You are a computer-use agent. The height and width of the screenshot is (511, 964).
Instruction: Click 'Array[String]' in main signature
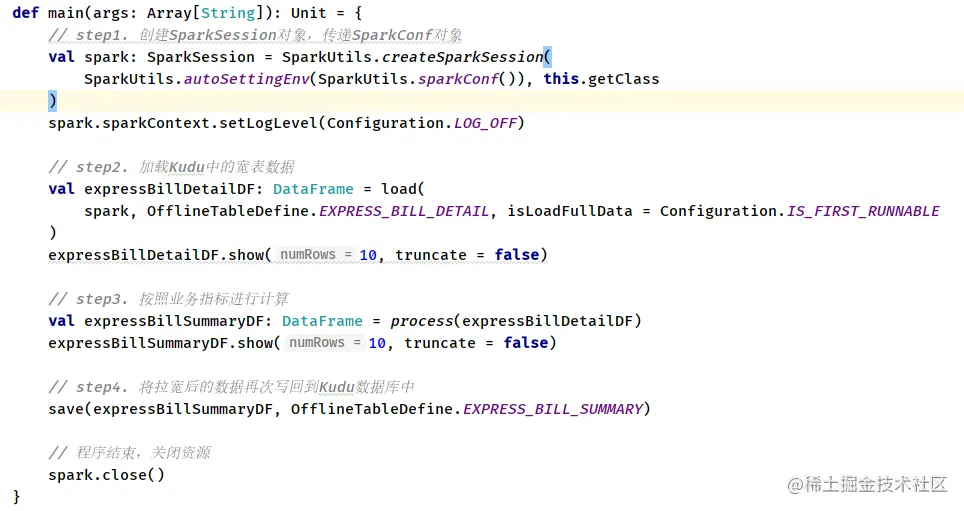point(205,13)
